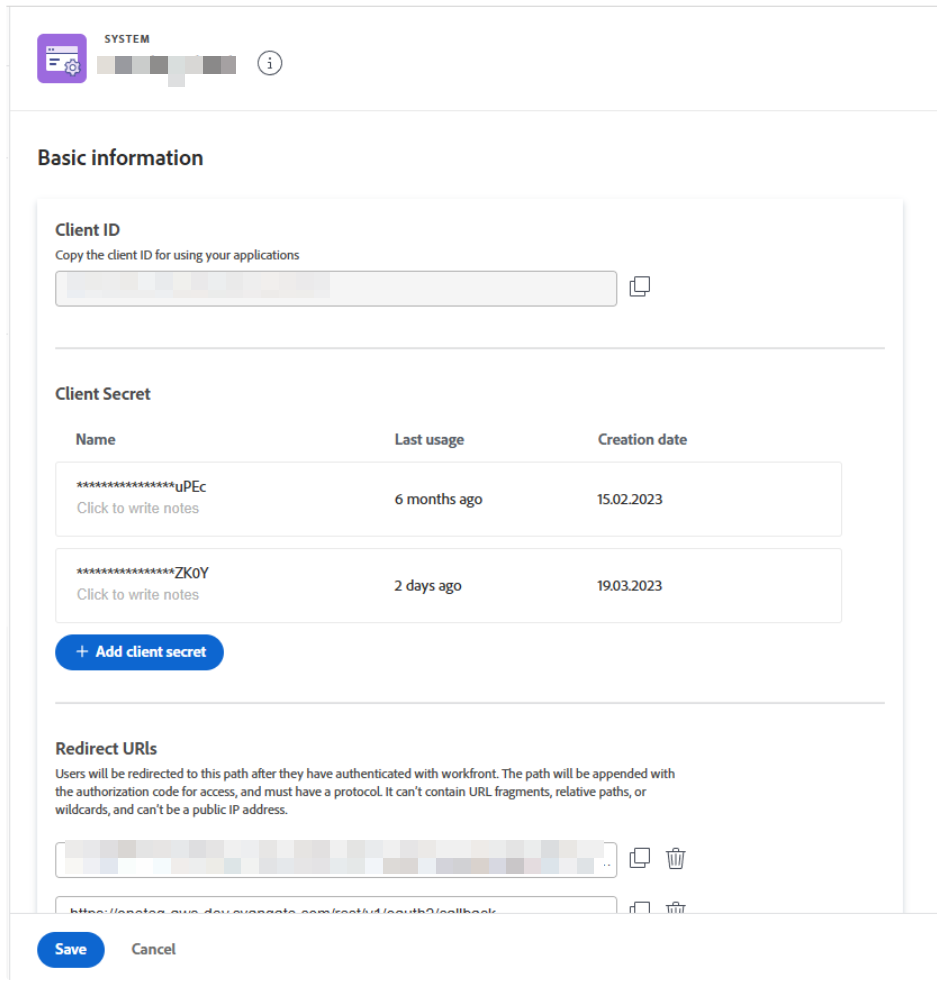Image resolution: width=937 pixels, height=987 pixels.
Task: Write notes for the ZK0Y client secret
Action: [x=138, y=594]
